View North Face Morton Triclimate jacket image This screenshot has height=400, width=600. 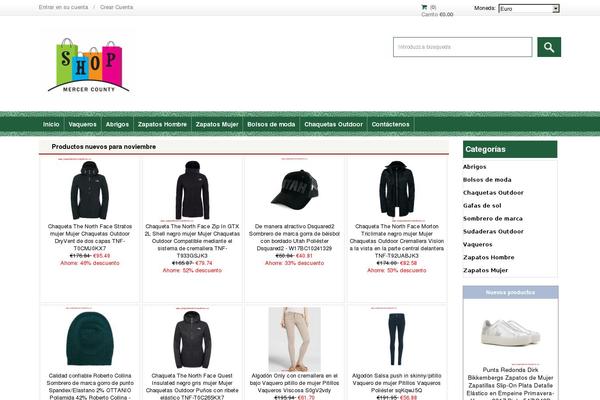397,189
